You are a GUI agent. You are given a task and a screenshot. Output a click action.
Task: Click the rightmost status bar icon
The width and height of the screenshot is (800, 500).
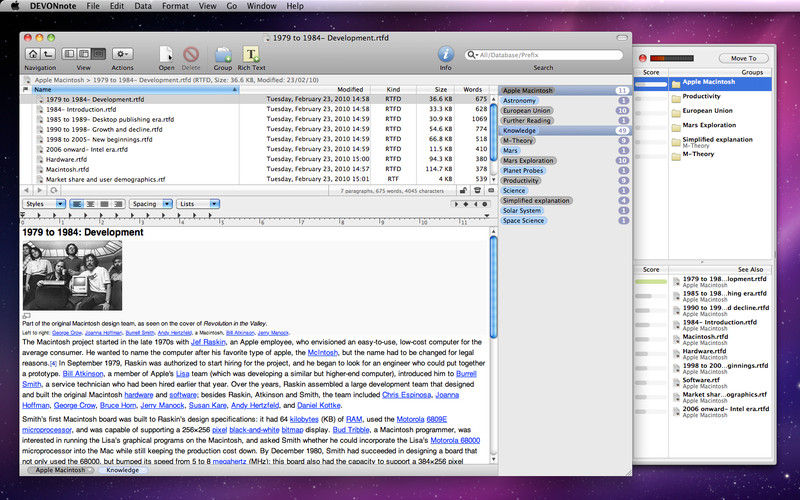[491, 190]
